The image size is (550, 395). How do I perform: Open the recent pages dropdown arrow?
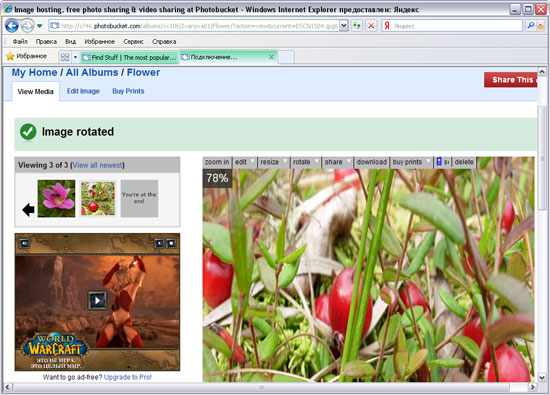(x=39, y=26)
